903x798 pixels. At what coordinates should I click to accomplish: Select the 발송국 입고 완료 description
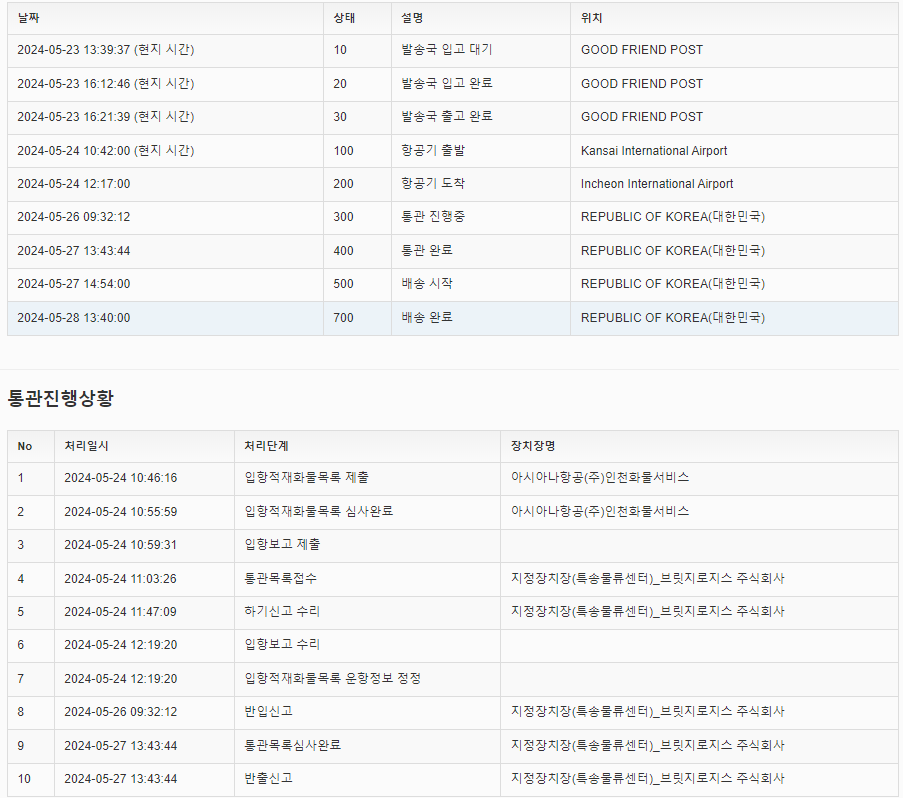447,83
